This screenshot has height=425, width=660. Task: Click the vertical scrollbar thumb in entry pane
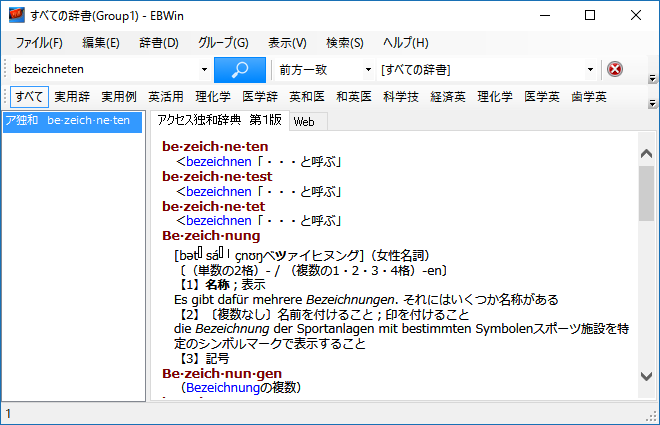[x=646, y=193]
